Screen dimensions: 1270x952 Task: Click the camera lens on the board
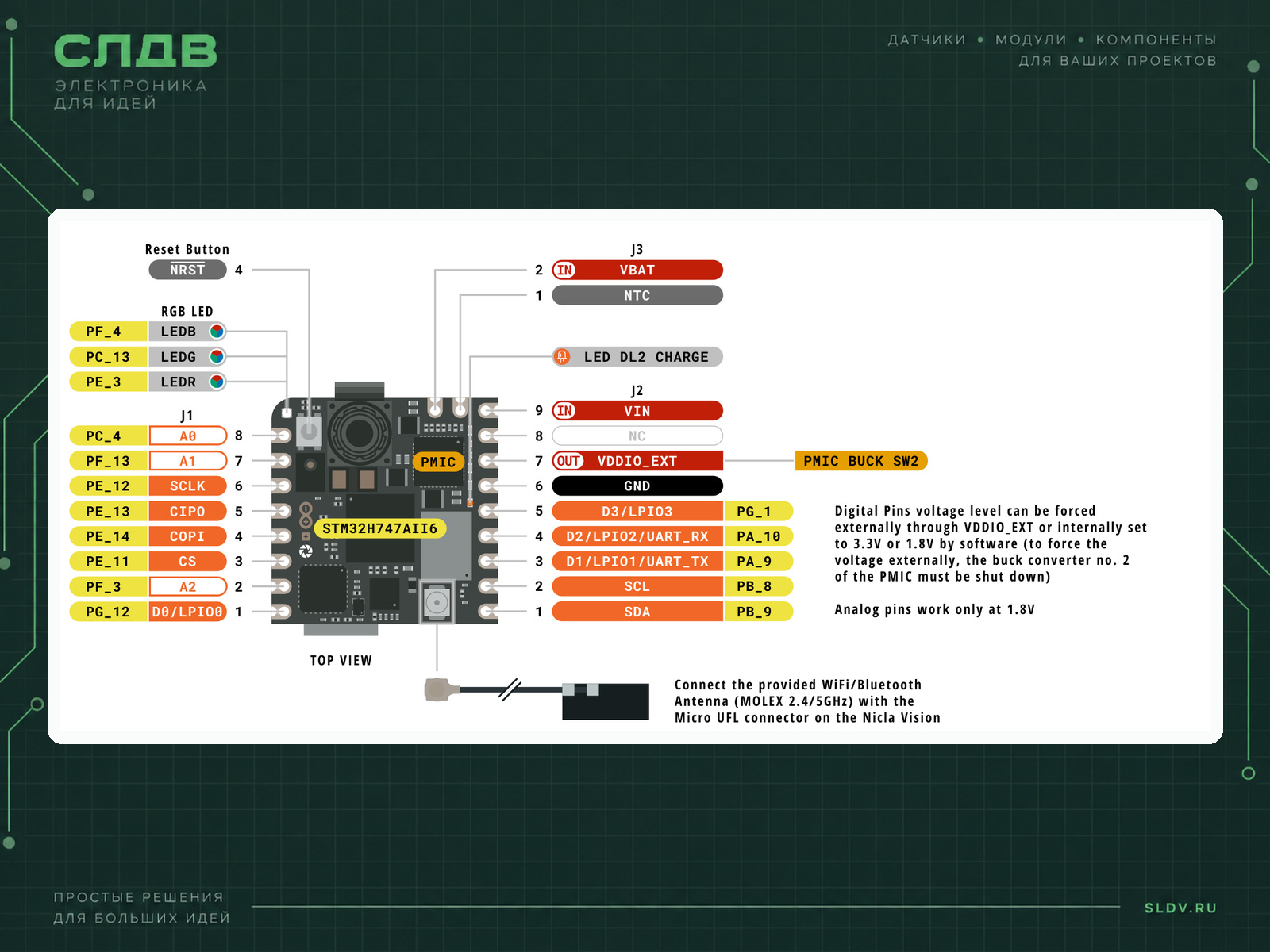tap(359, 433)
